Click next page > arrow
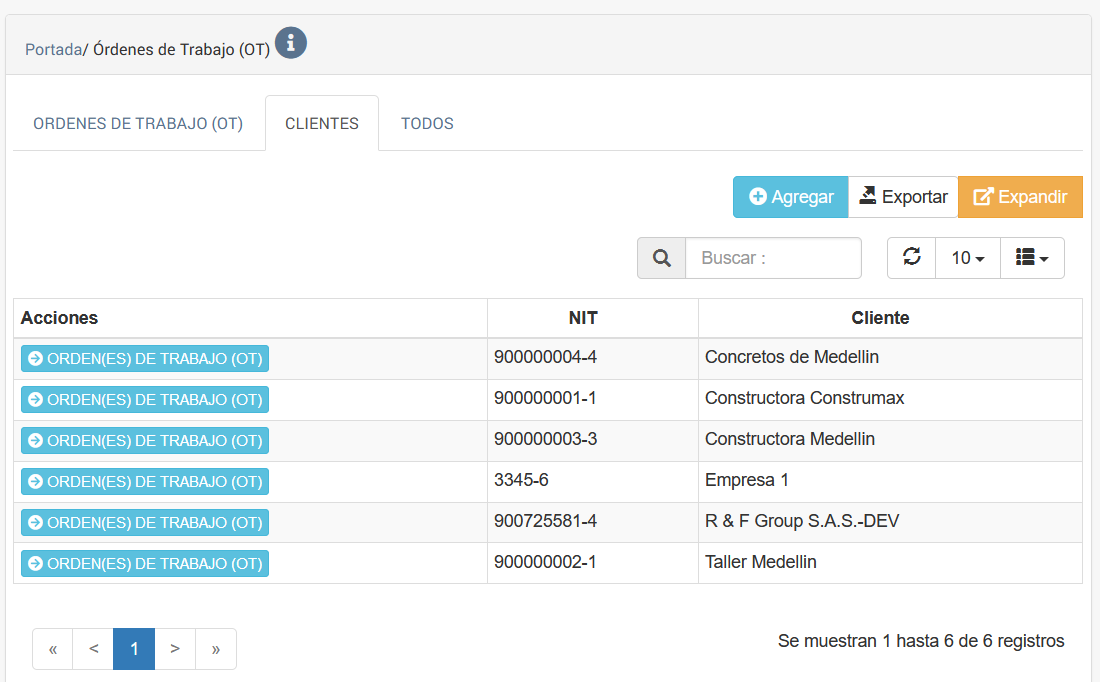 click(175, 649)
